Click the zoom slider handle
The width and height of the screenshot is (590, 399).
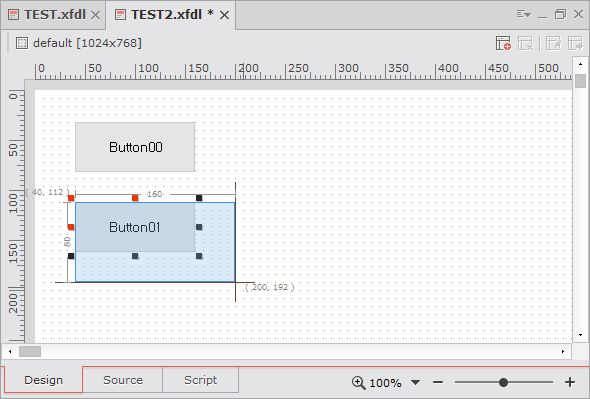[503, 382]
